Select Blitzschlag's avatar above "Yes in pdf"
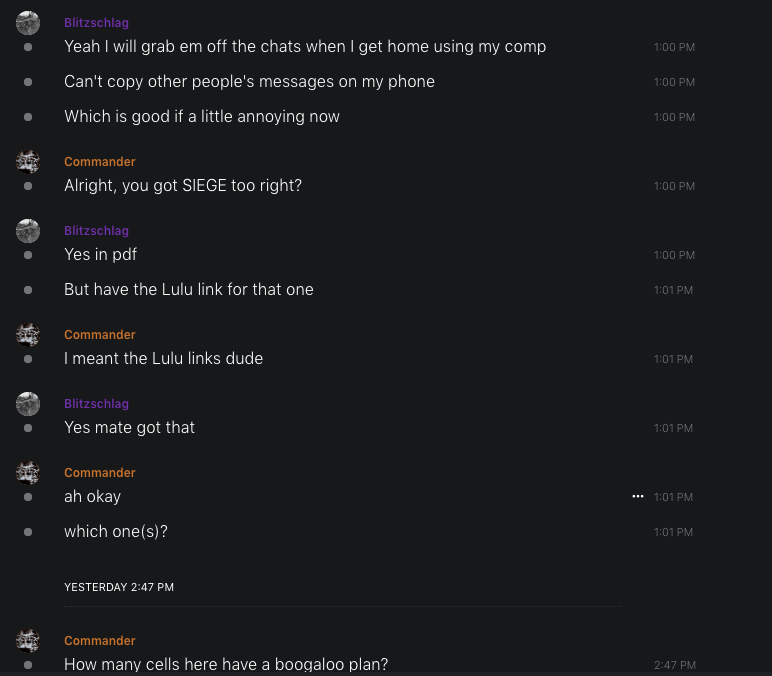The image size is (772, 676). [28, 231]
